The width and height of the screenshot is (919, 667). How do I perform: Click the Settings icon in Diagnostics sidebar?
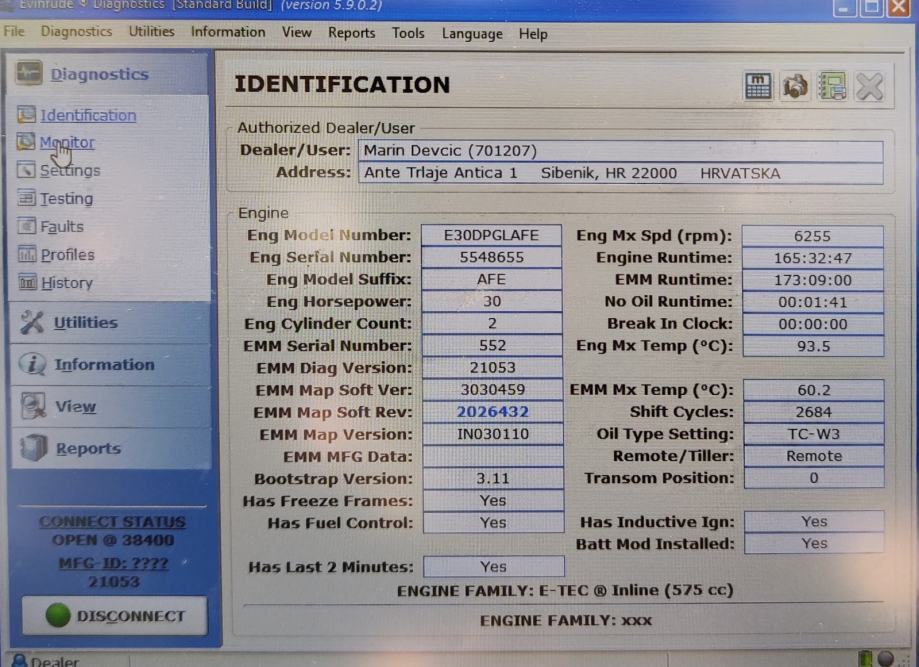(26, 171)
